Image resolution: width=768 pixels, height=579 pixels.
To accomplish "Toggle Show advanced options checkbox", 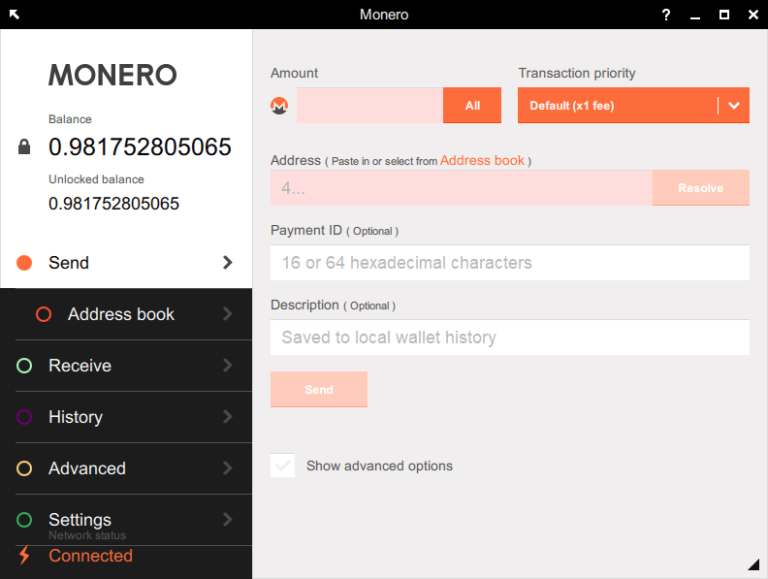I will (x=283, y=465).
